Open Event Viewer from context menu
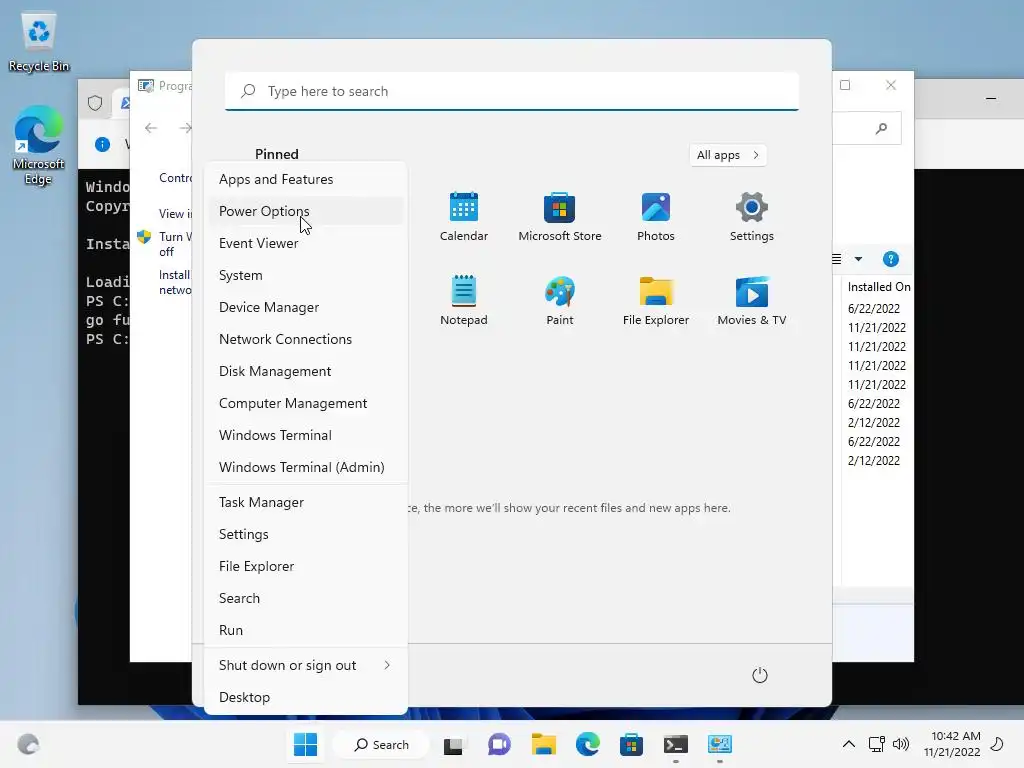 point(305,244)
